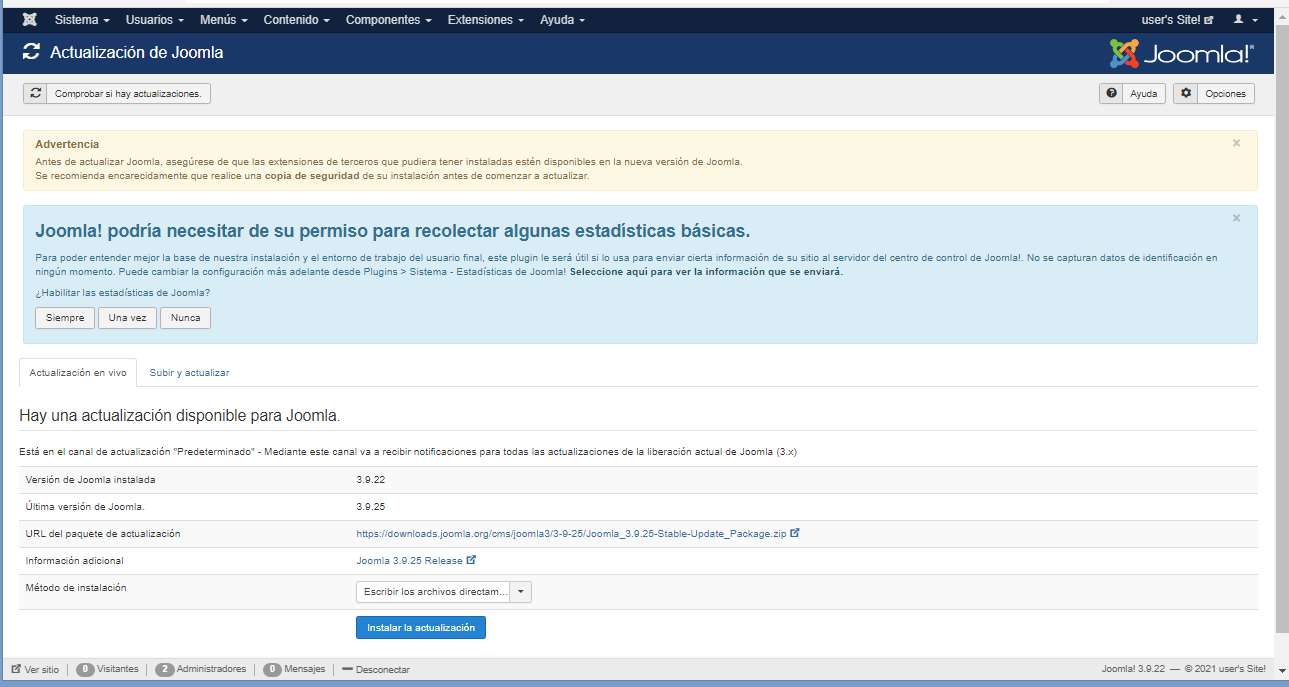Click Ver sitio in footer

[x=35, y=669]
